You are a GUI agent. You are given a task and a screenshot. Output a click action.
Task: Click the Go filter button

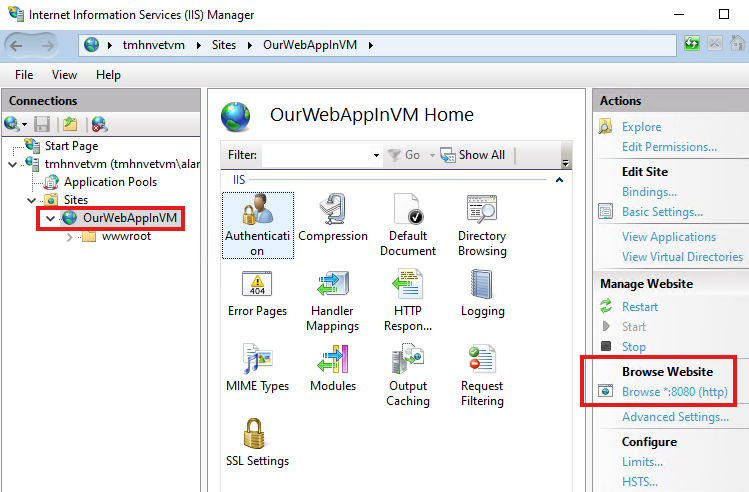[x=404, y=155]
